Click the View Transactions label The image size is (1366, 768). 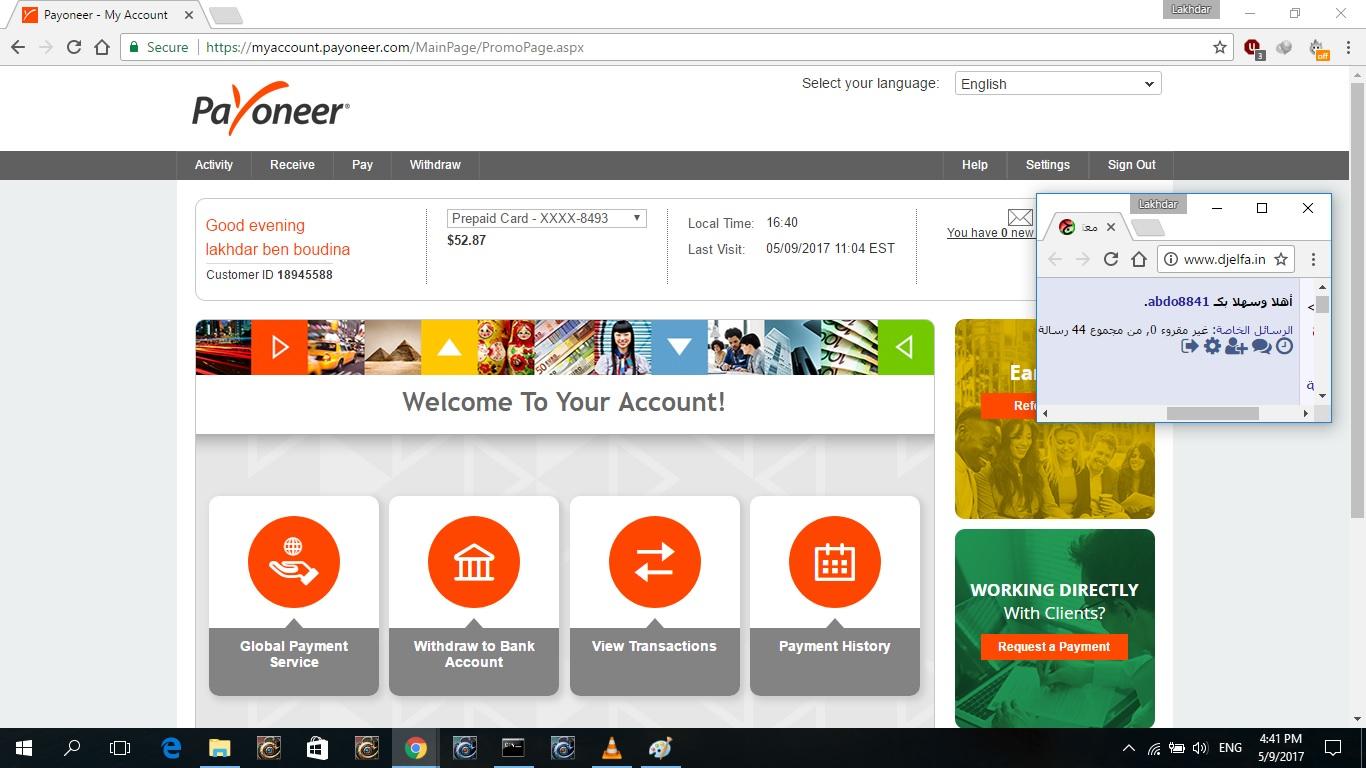[654, 646]
